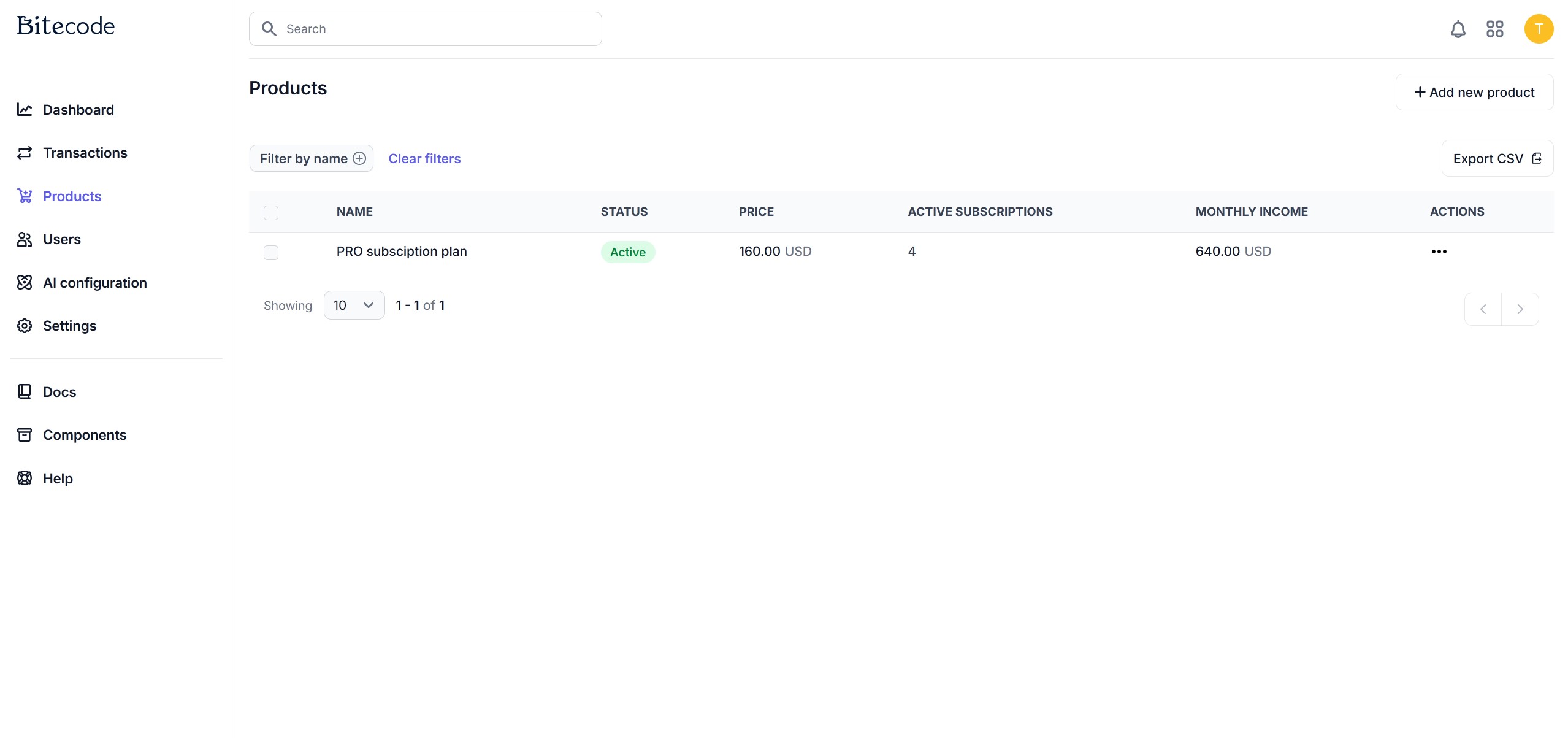Click the AI configuration atom icon
The width and height of the screenshot is (1568, 738).
[x=25, y=283]
